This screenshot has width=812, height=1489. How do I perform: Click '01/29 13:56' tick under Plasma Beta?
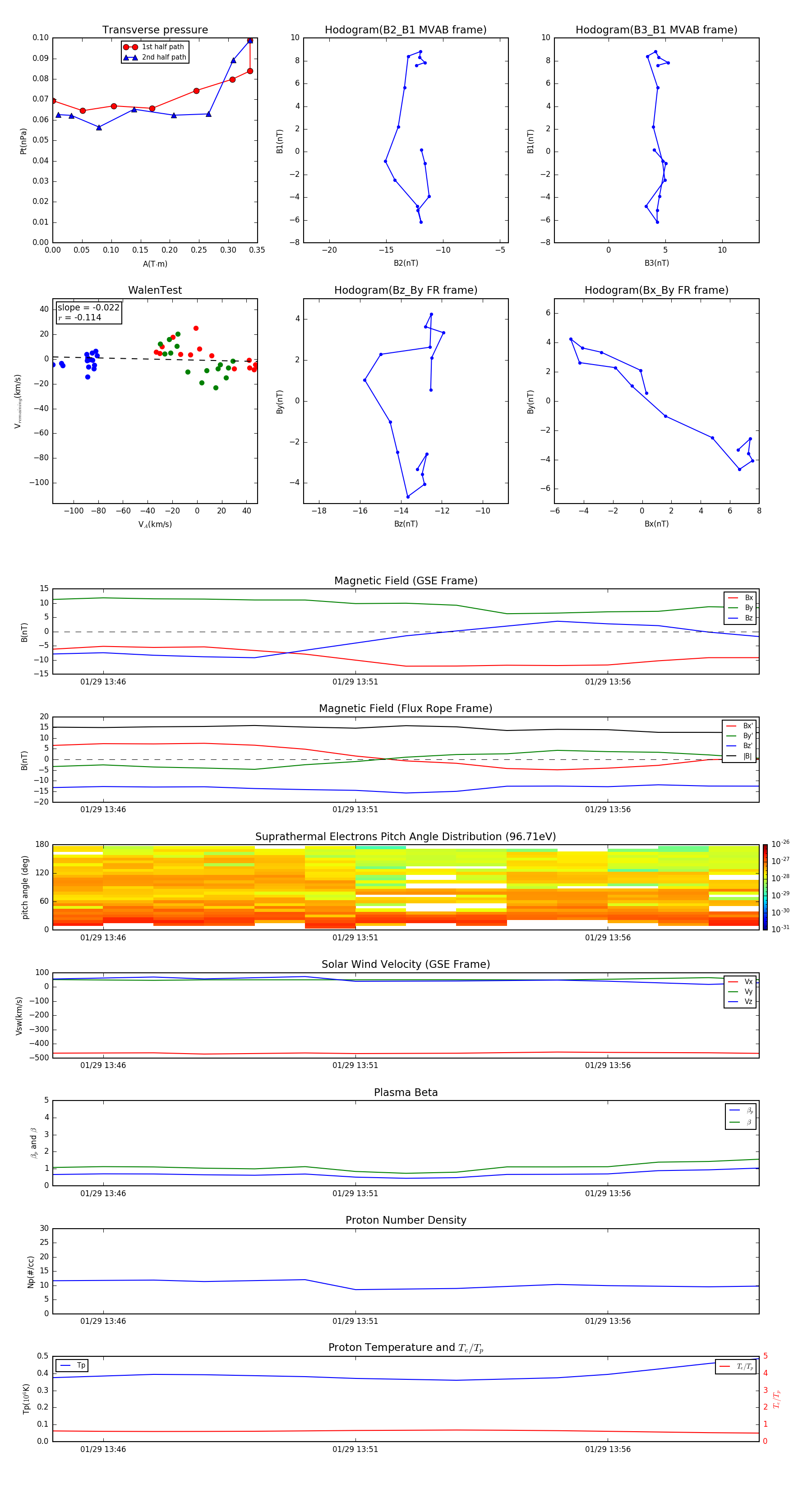pyautogui.click(x=607, y=1193)
